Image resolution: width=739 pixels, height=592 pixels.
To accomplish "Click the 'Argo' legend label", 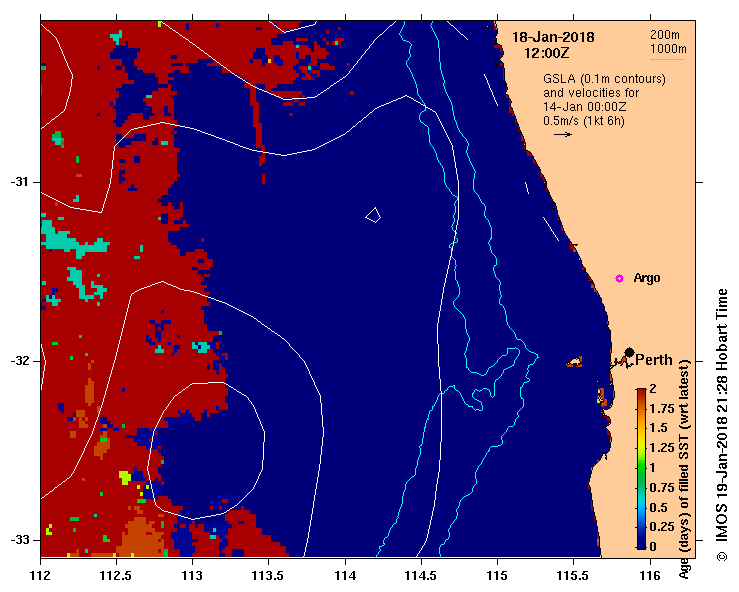I will pos(647,278).
